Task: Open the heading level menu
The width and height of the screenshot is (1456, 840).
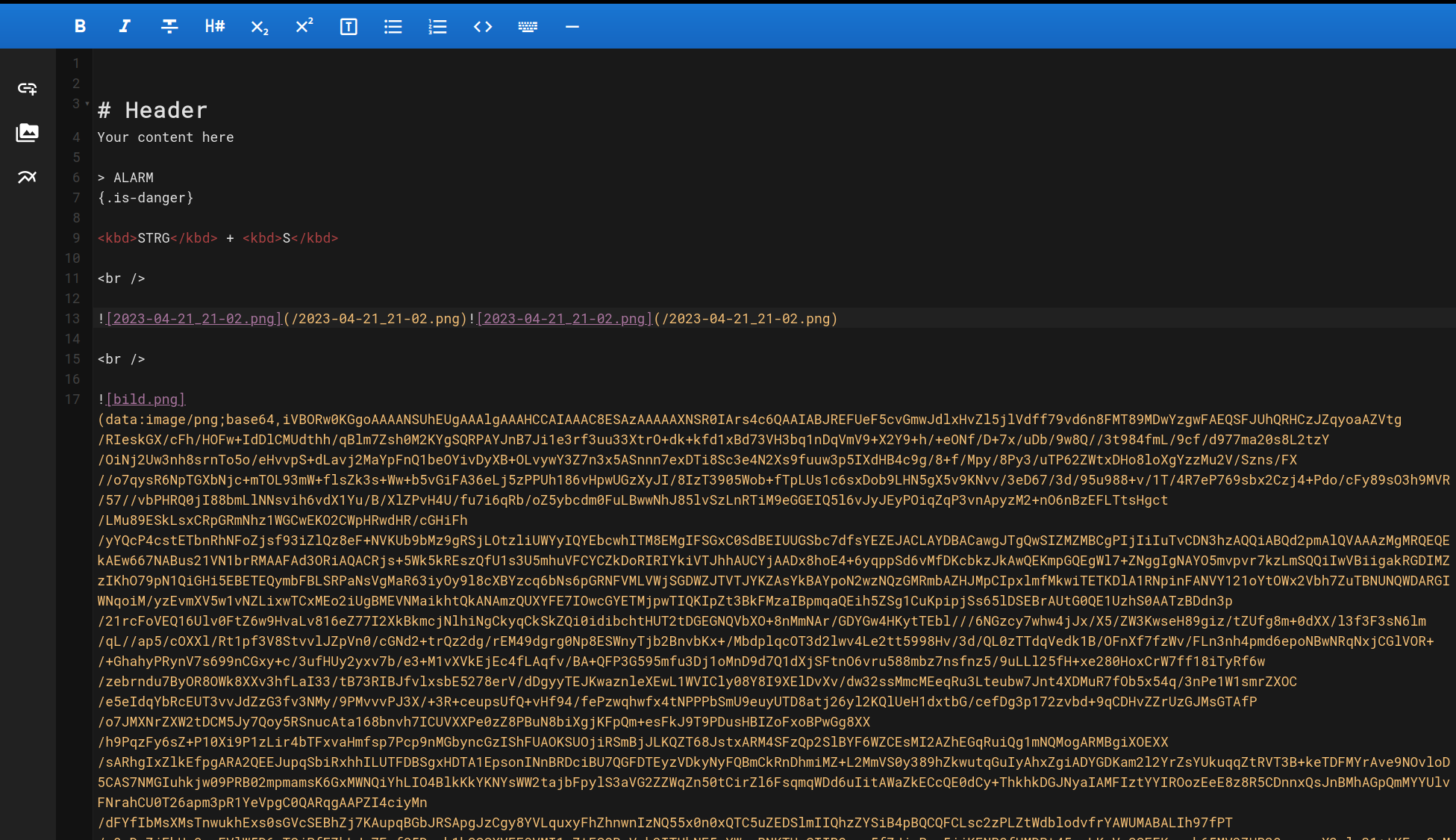Action: coord(214,27)
